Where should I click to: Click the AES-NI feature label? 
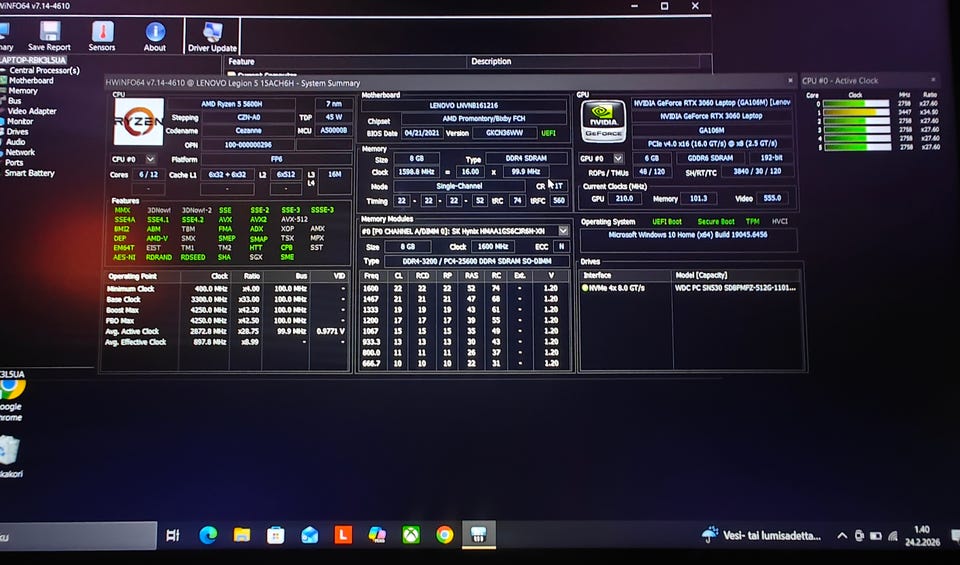coord(124,257)
